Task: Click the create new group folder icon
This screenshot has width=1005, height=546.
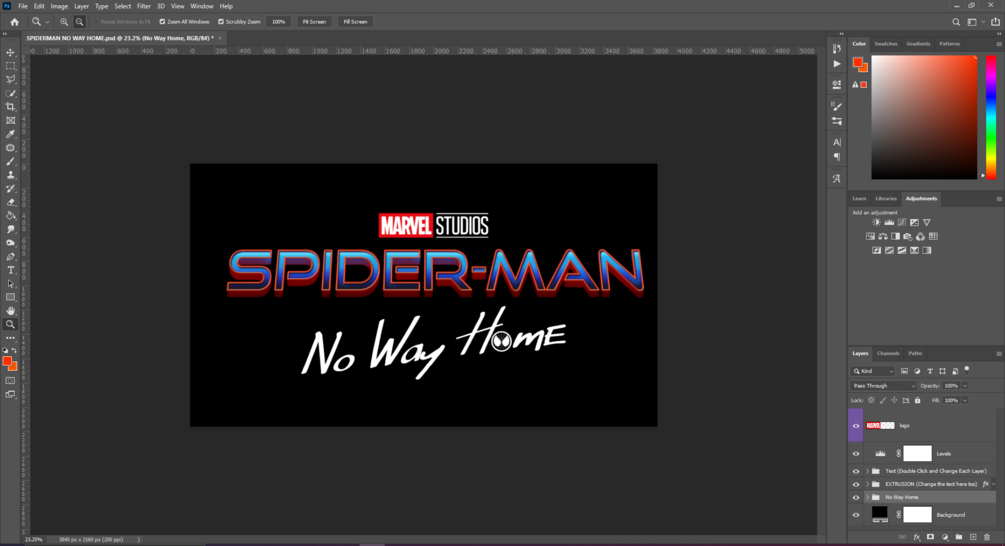Action: click(959, 537)
